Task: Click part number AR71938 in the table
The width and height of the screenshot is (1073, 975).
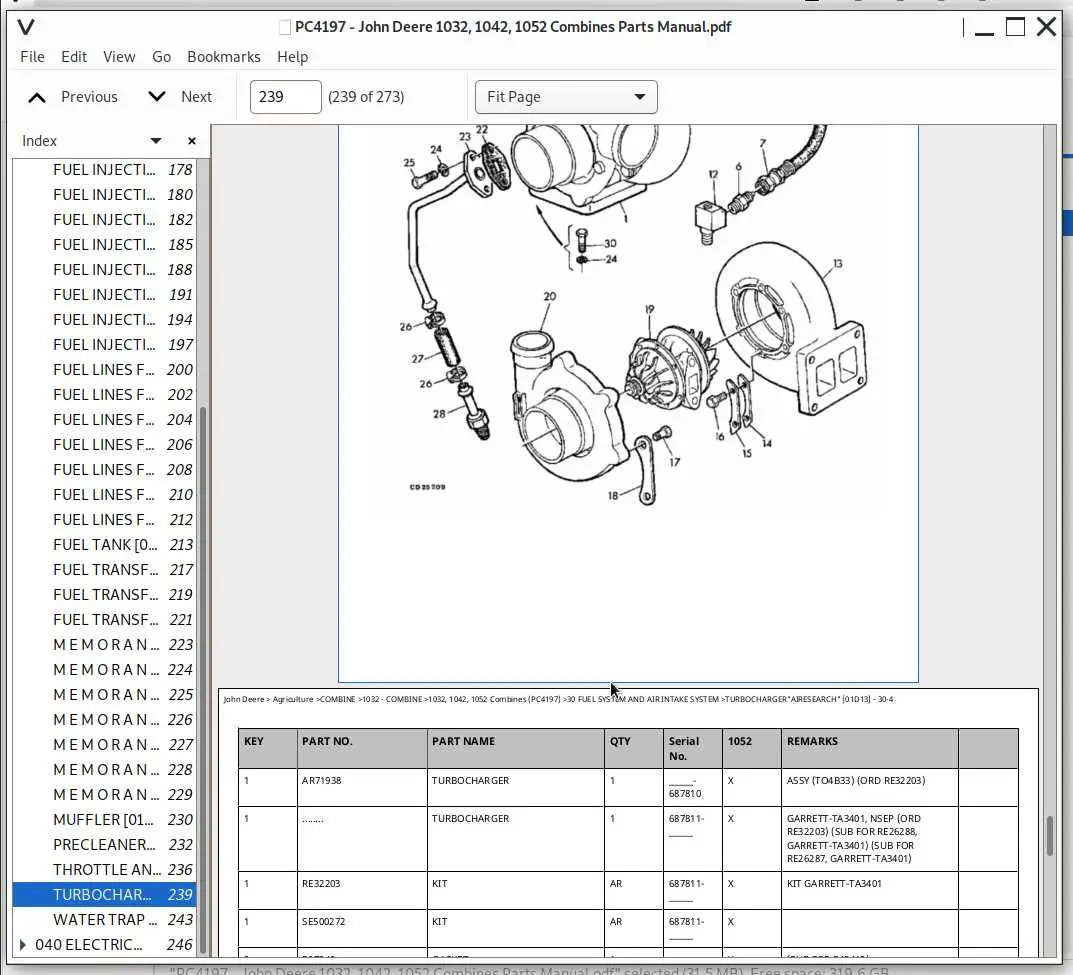Action: [322, 781]
